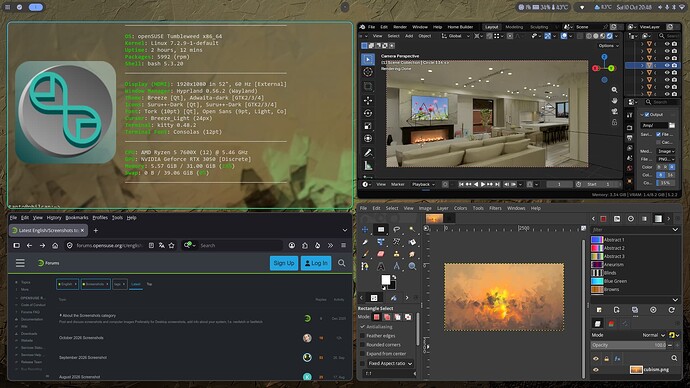The height and width of the screenshot is (388, 690).
Task: Click refresh gradients icon in GIMP panel
Action: (672, 310)
